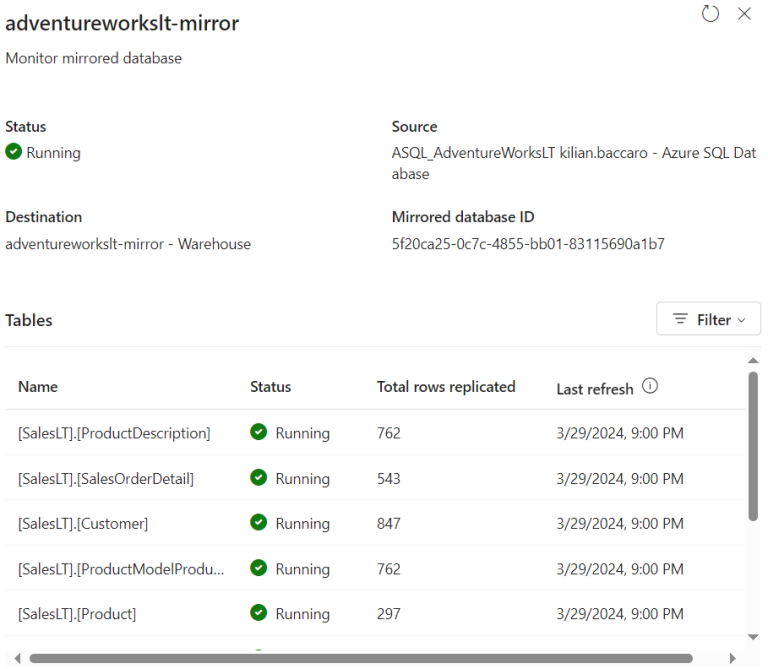Open the Filter dropdown
Viewport: 768px width, 669px height.
(708, 319)
